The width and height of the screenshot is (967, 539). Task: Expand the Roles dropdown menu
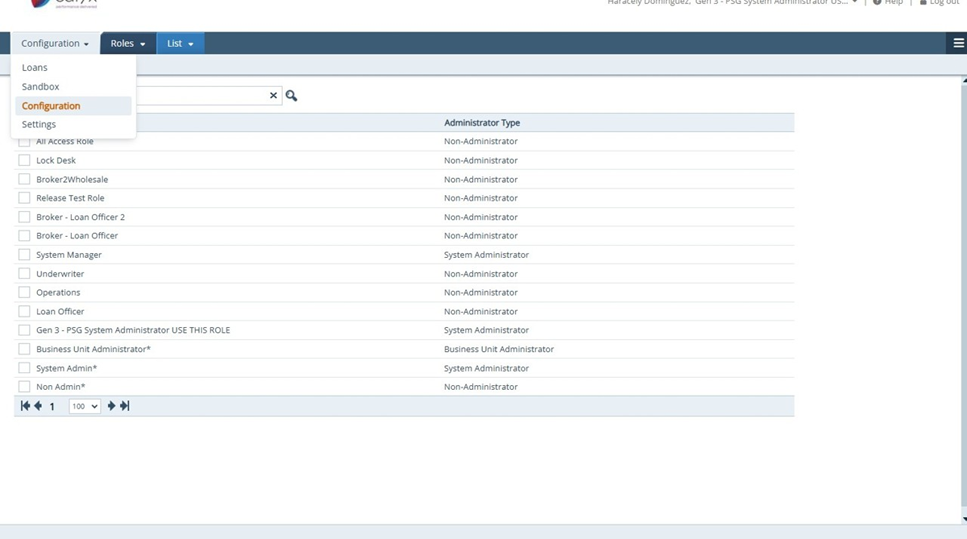tap(128, 44)
